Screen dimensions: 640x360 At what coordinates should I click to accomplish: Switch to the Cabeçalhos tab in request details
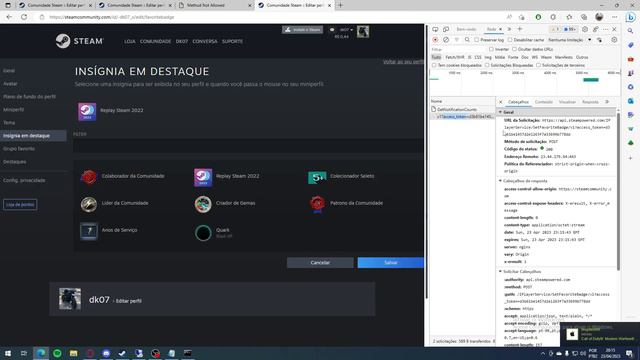(x=518, y=102)
